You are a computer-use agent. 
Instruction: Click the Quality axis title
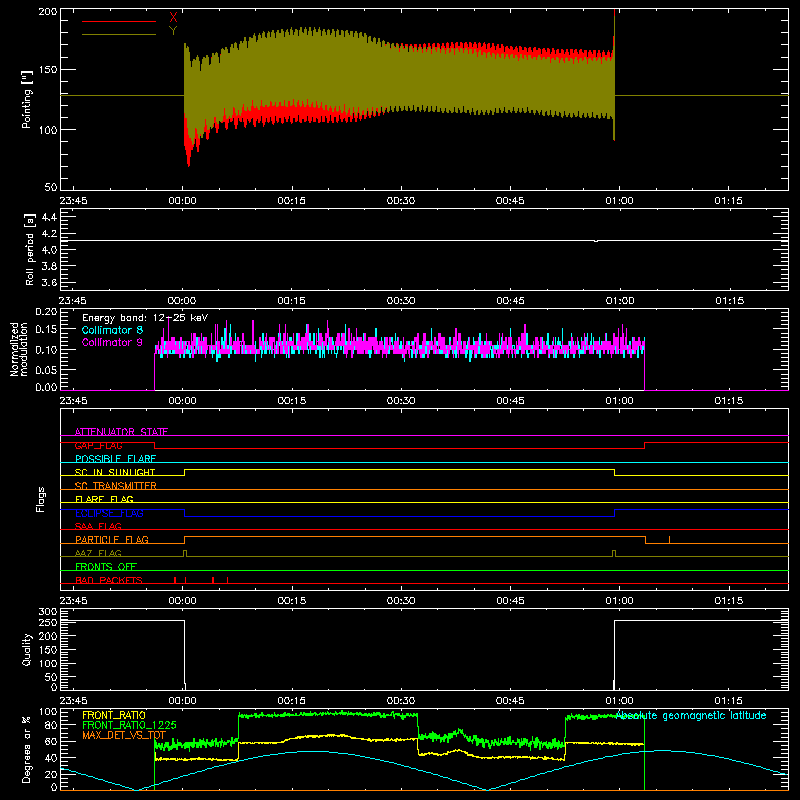[x=27, y=649]
